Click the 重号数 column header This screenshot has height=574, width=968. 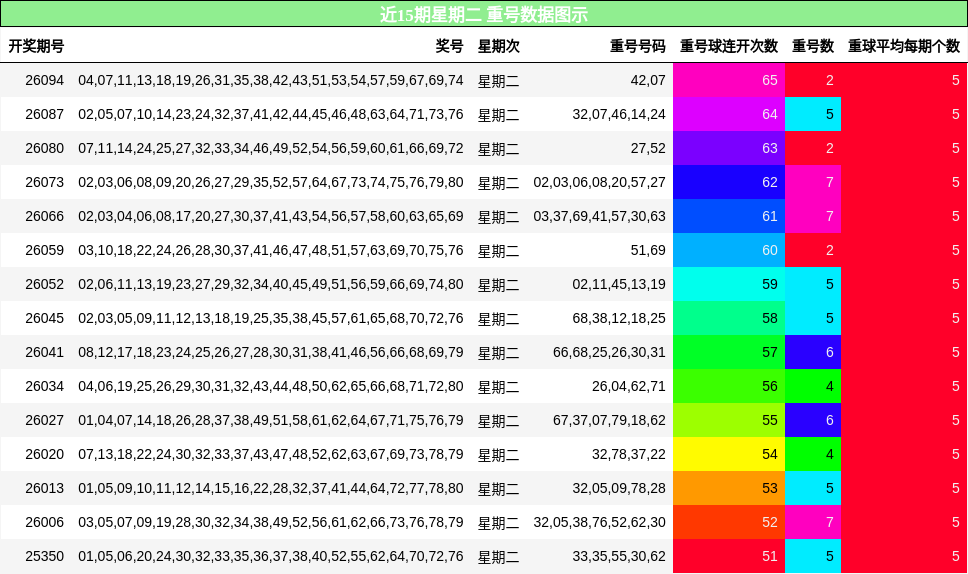813,46
